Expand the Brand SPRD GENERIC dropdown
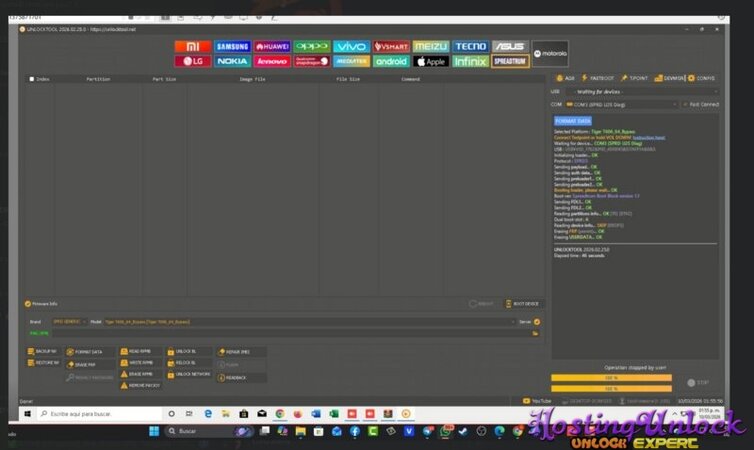This screenshot has width=754, height=450. pos(69,322)
